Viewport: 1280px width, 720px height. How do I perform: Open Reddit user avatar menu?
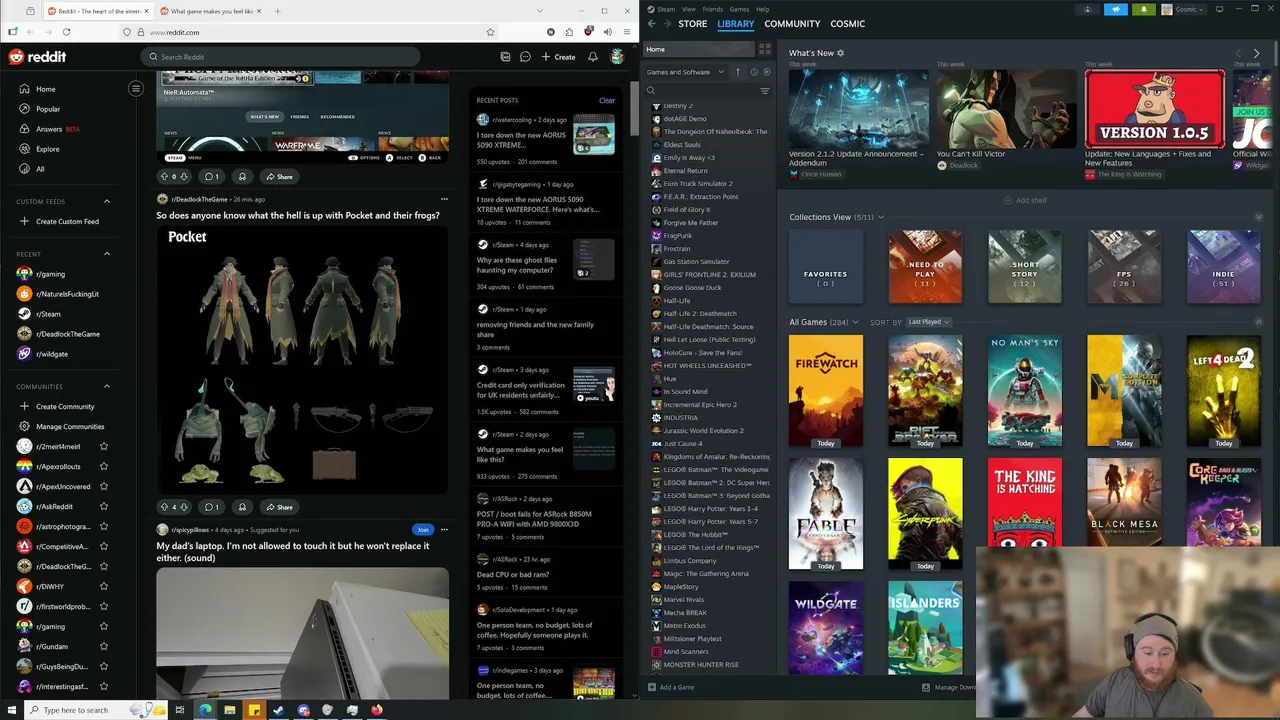pyautogui.click(x=618, y=57)
